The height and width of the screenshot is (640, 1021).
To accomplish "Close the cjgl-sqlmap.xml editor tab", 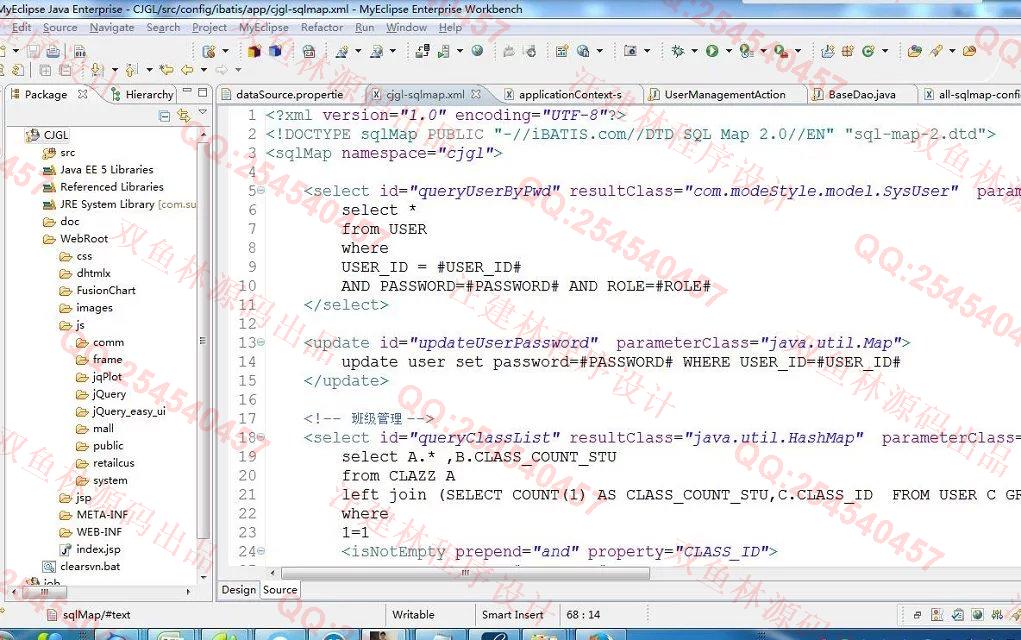I will [x=476, y=94].
